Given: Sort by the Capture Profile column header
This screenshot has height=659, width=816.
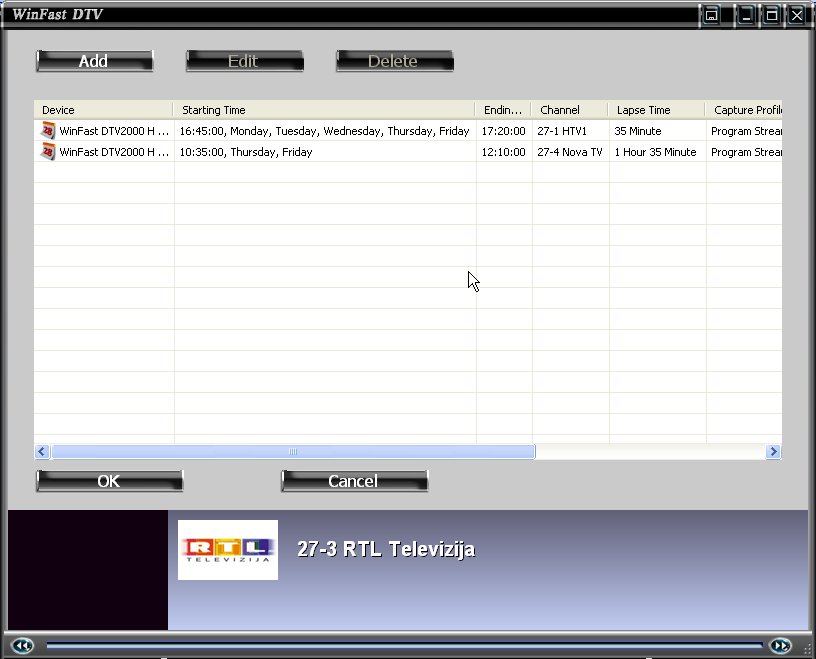Looking at the screenshot, I should [744, 110].
